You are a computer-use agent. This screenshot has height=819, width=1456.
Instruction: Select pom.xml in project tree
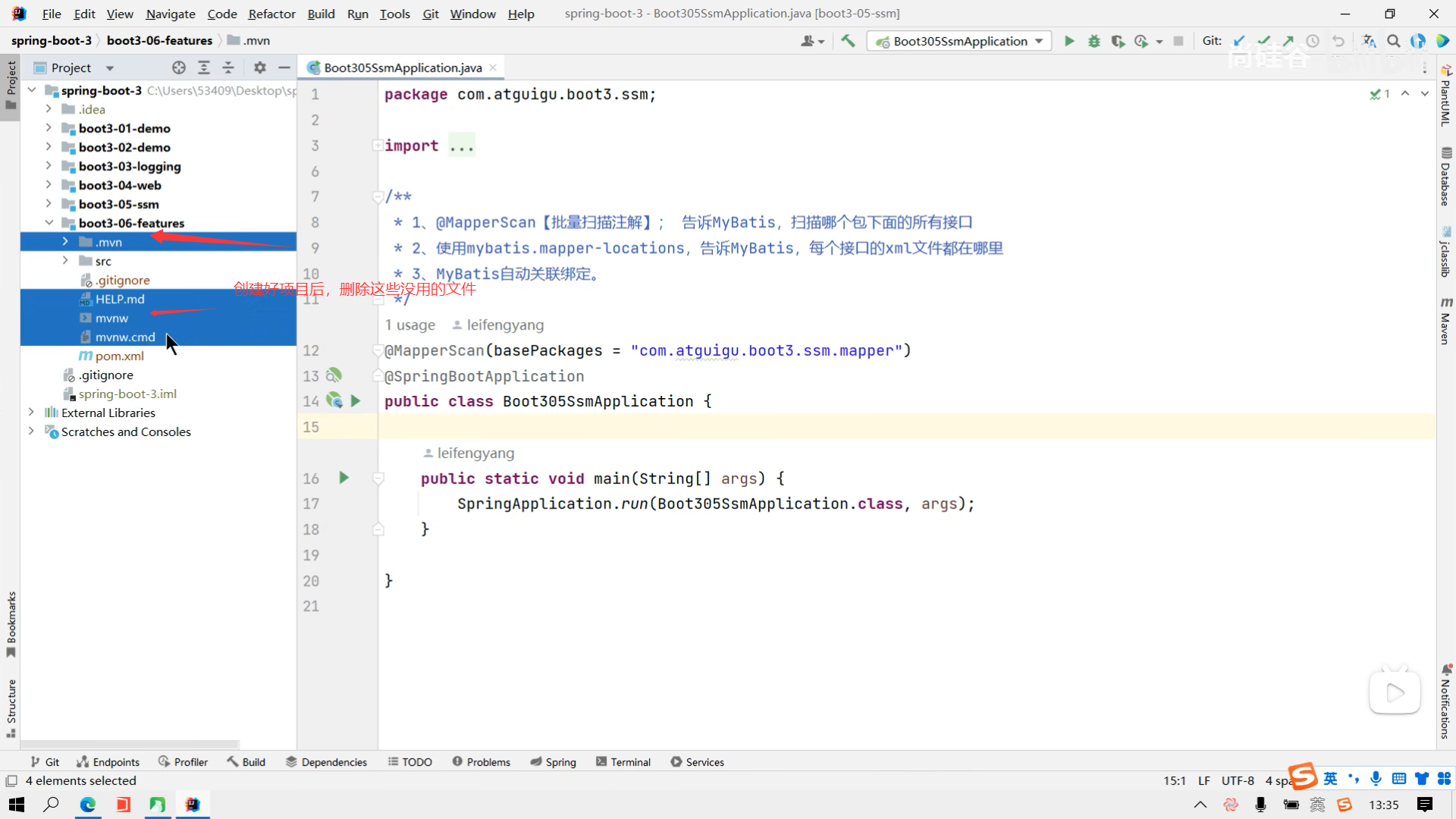tap(119, 356)
